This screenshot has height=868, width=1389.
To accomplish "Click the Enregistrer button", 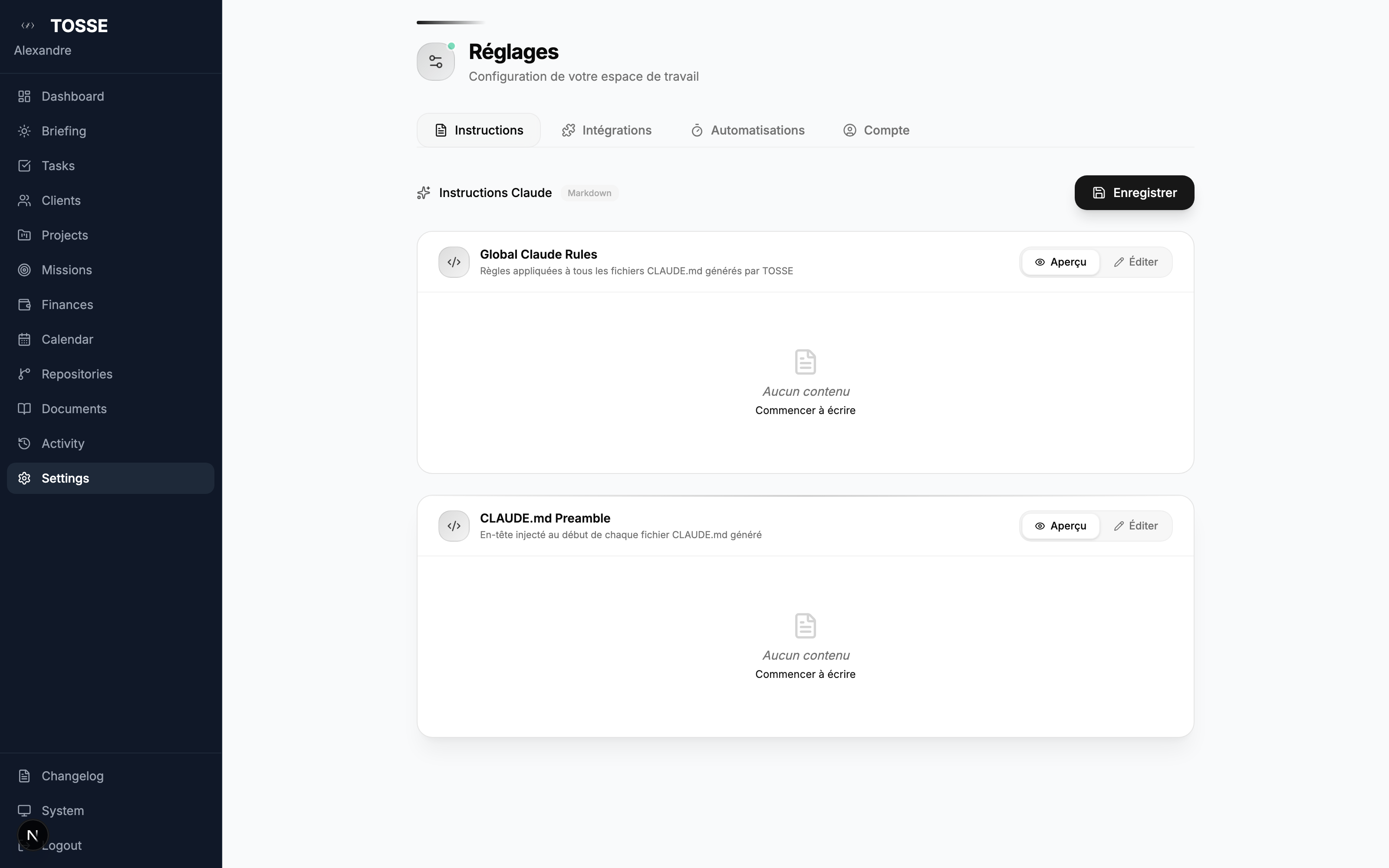I will click(x=1134, y=192).
